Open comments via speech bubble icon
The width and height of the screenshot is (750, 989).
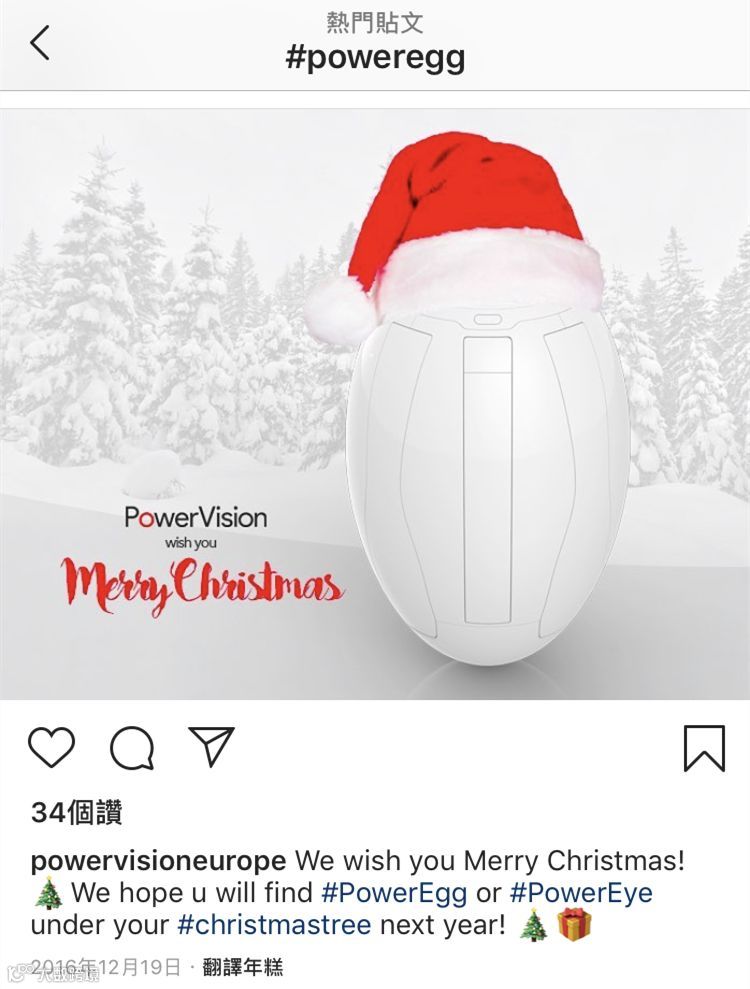click(132, 748)
